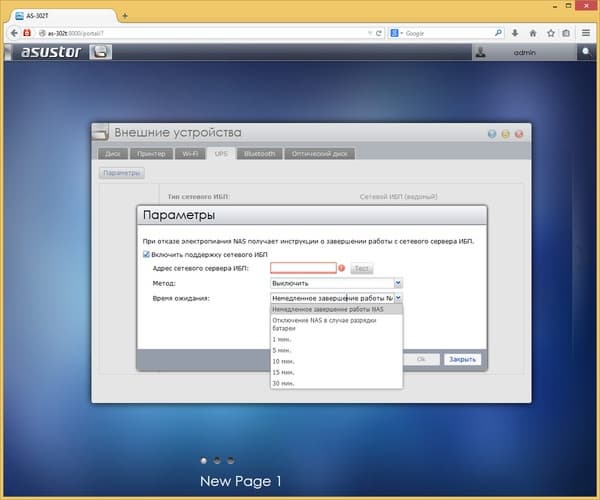Choose 5 мин. wait time option

336,350
